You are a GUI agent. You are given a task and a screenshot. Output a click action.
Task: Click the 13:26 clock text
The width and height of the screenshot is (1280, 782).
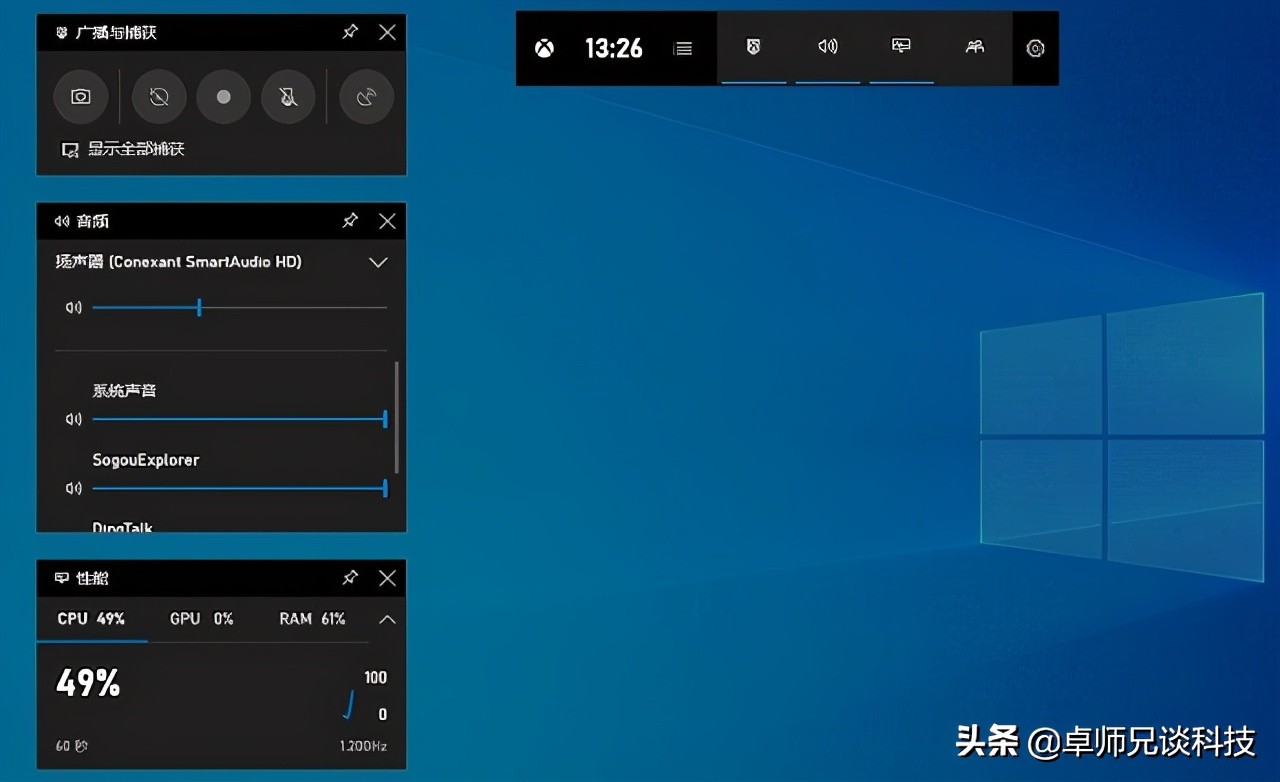[x=614, y=48]
